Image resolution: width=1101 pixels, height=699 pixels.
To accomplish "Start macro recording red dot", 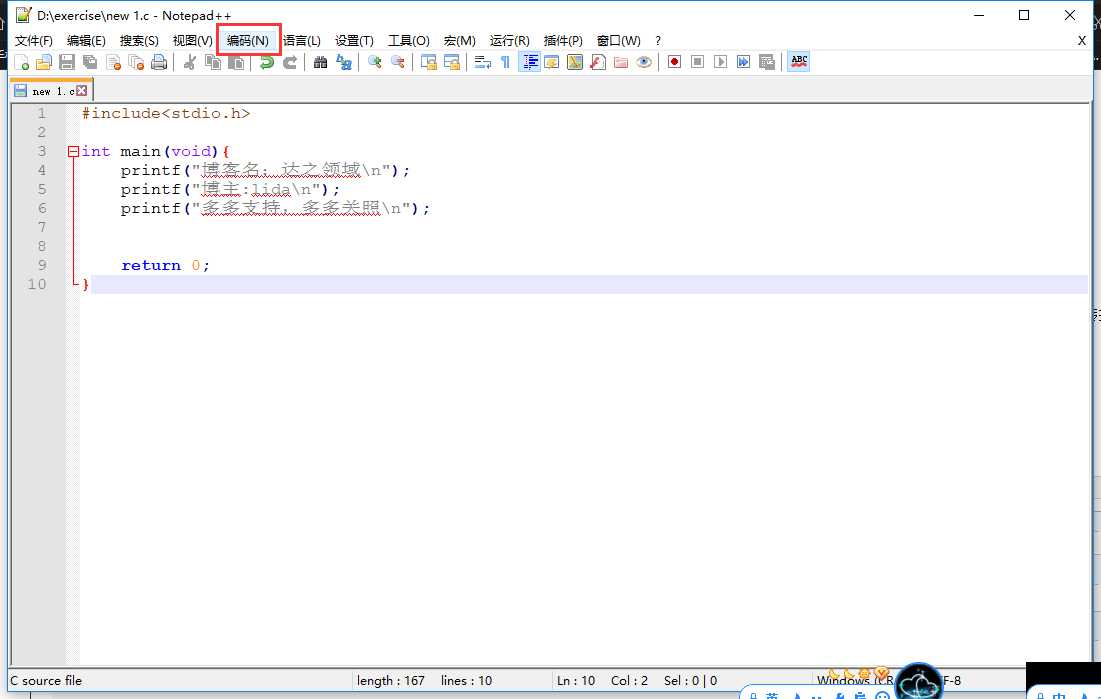I will pos(674,63).
